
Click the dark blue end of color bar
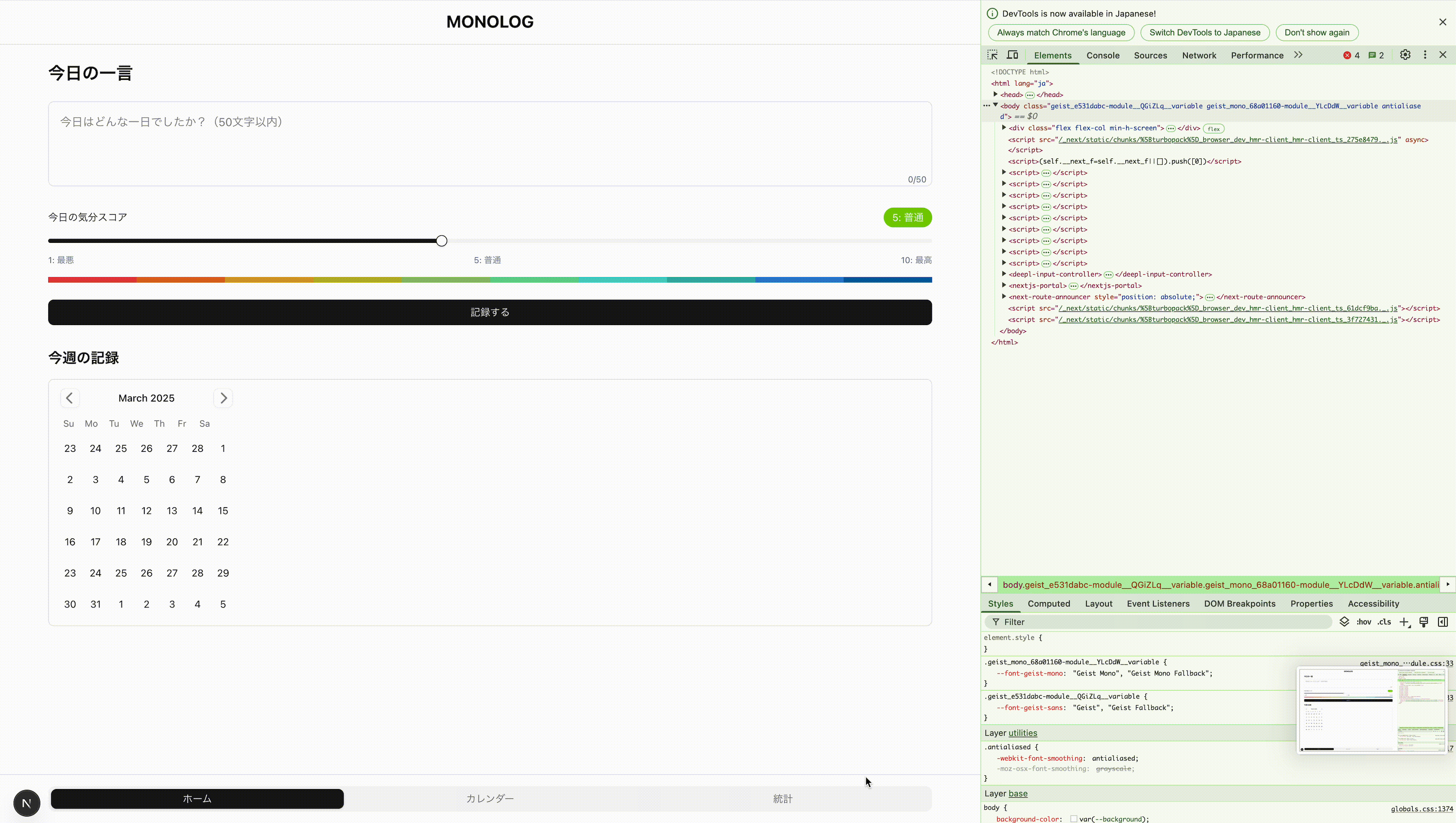[888, 280]
